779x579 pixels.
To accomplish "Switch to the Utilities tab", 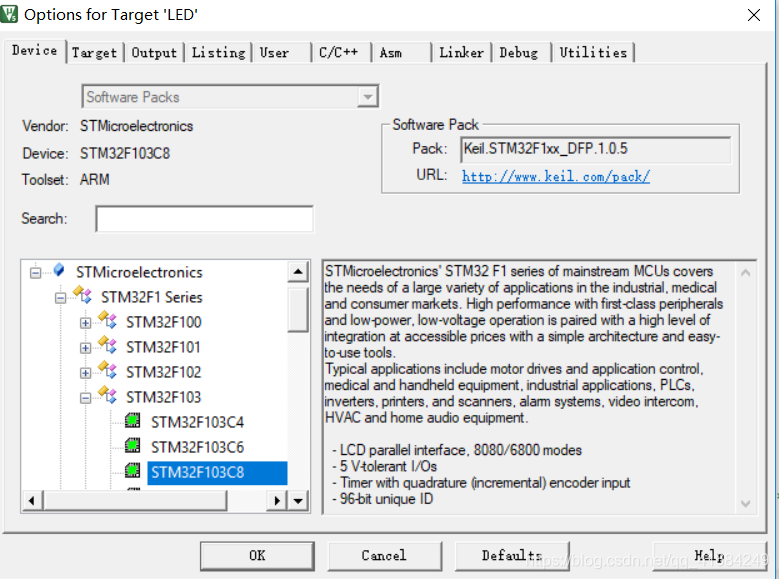I will click(x=593, y=53).
